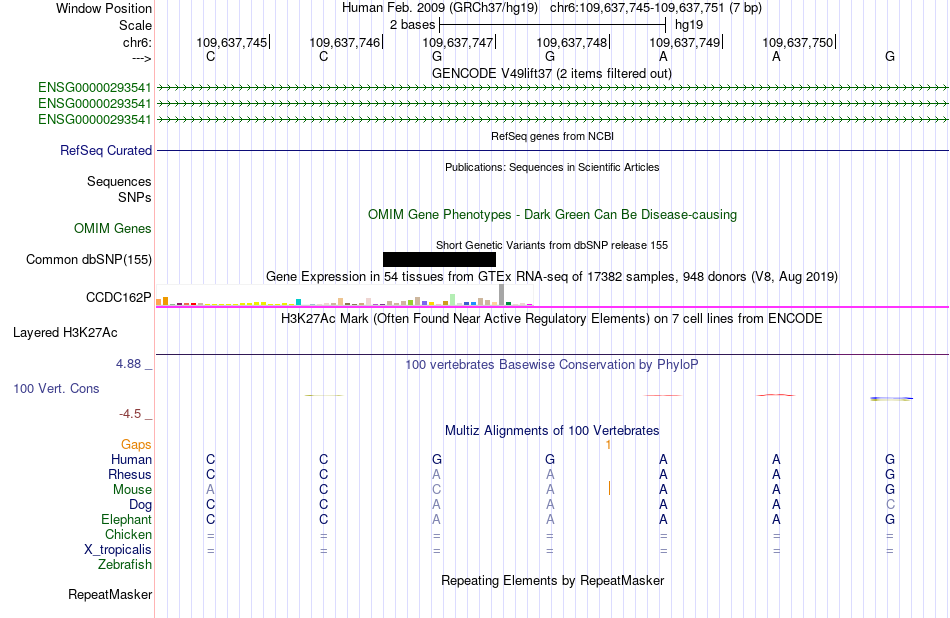Click the Chicken alignment row label
Screen dimensions: 950x618
pyautogui.click(x=128, y=534)
